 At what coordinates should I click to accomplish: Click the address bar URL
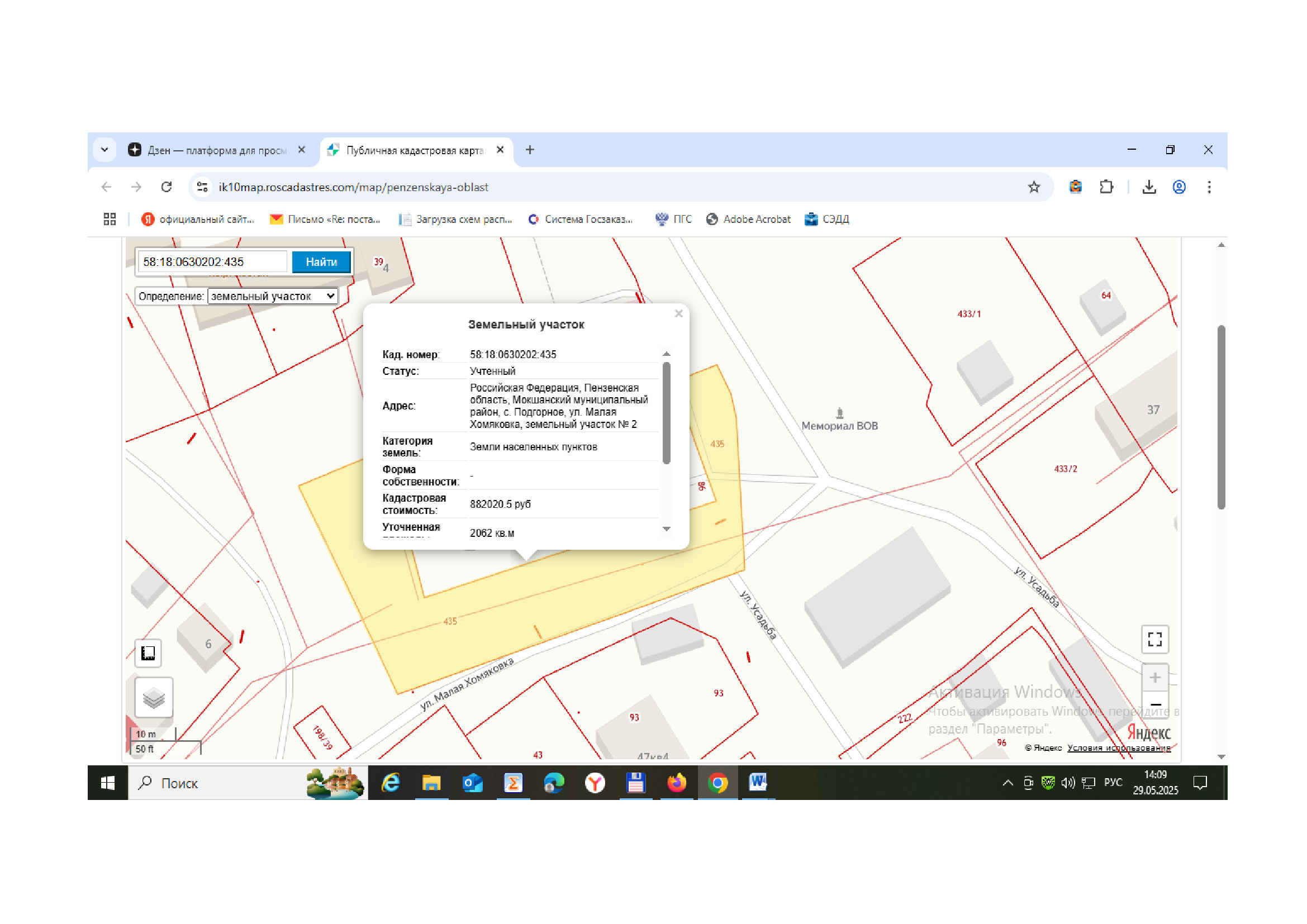coord(353,187)
